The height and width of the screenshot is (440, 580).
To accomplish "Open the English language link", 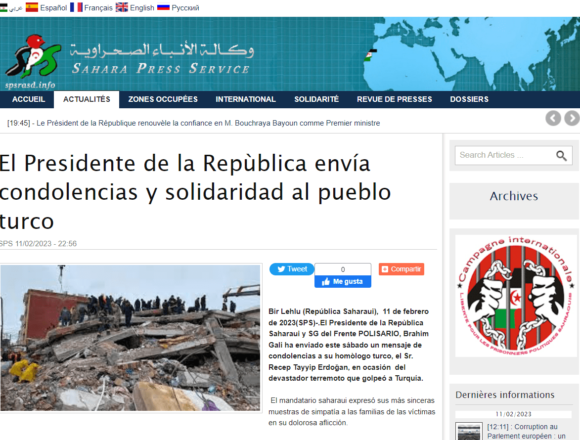I will [142, 8].
